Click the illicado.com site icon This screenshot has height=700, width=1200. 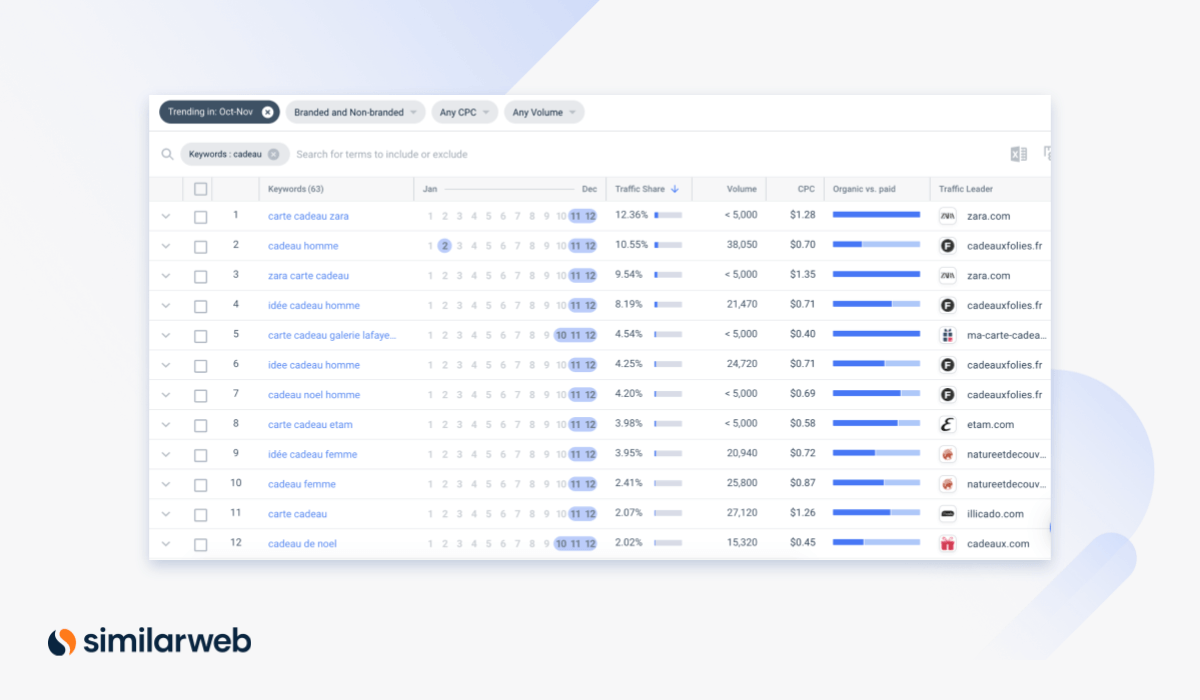[x=947, y=514]
